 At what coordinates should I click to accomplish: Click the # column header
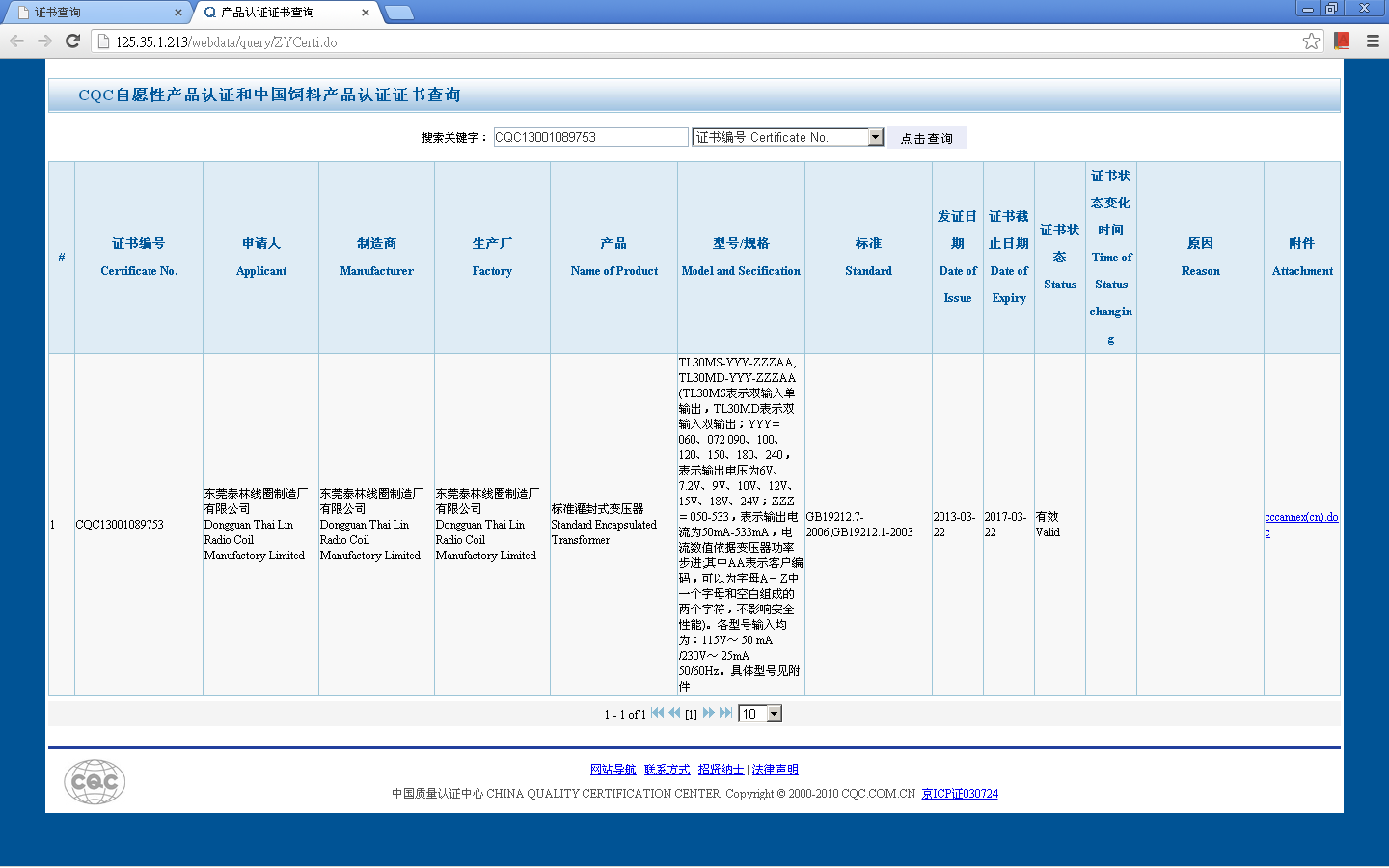pyautogui.click(x=62, y=258)
